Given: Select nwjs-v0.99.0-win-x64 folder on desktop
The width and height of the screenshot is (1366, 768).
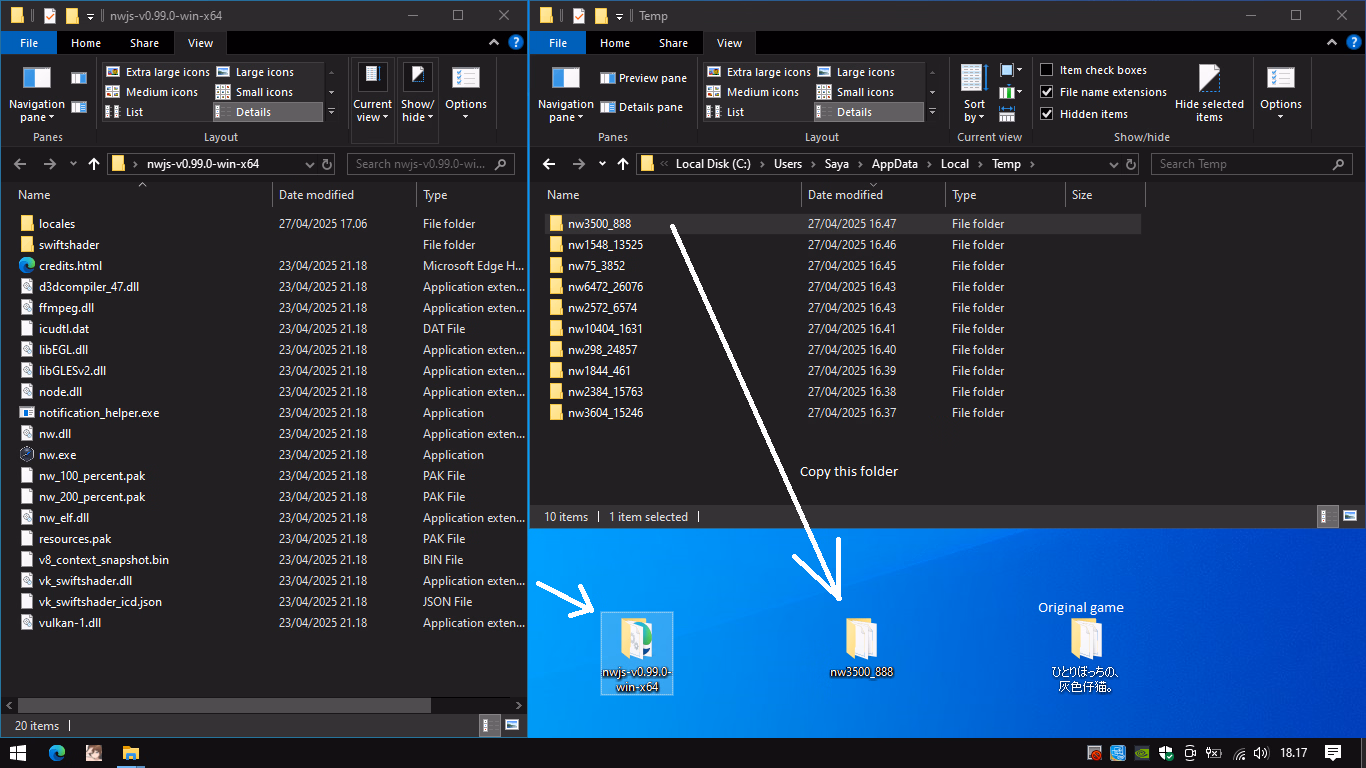Looking at the screenshot, I should [x=637, y=653].
